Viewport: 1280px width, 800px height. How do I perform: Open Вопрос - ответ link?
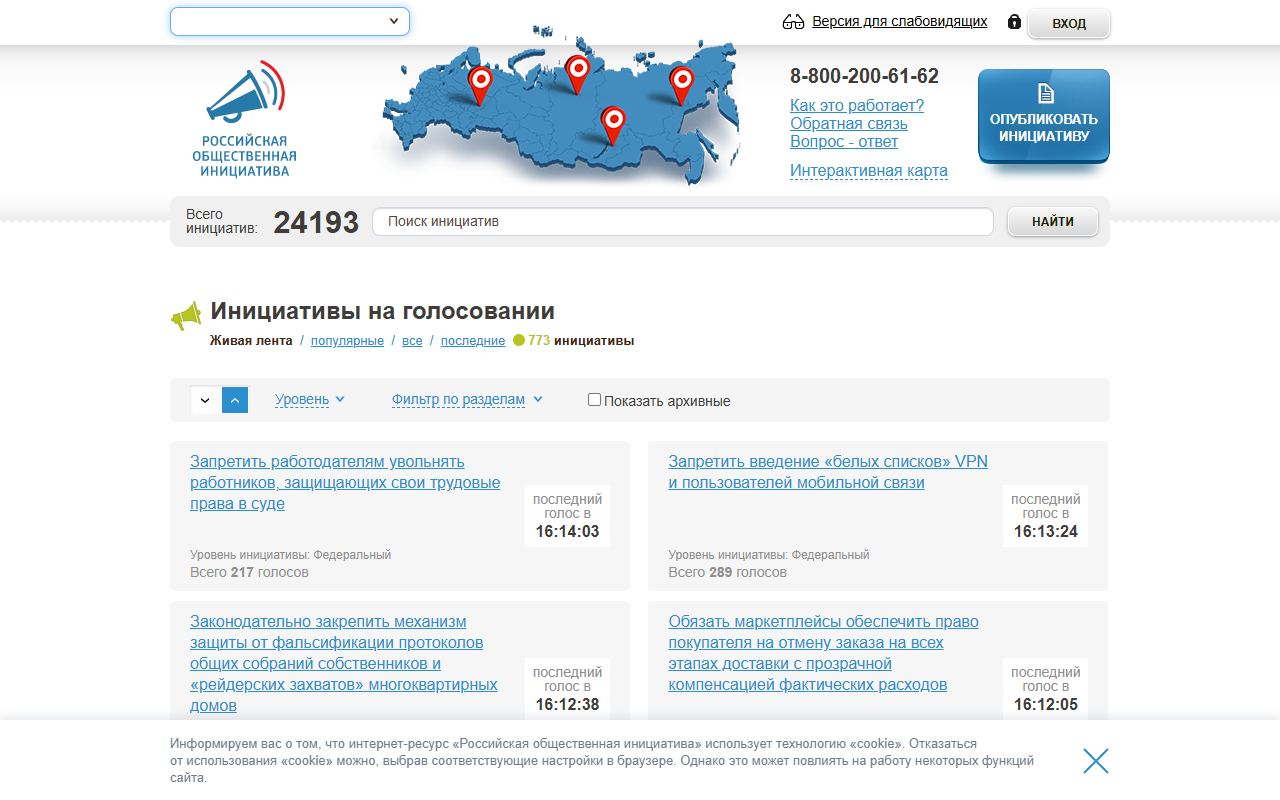point(844,141)
